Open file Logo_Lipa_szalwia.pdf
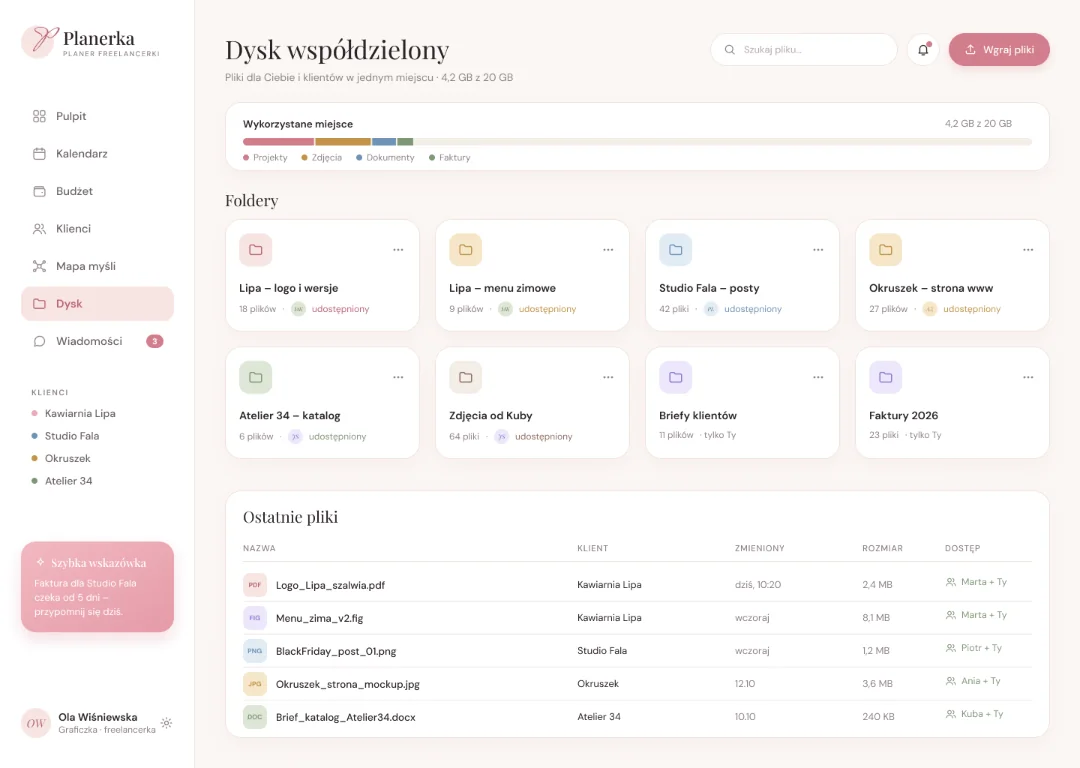The height and width of the screenshot is (768, 1080). [x=331, y=585]
